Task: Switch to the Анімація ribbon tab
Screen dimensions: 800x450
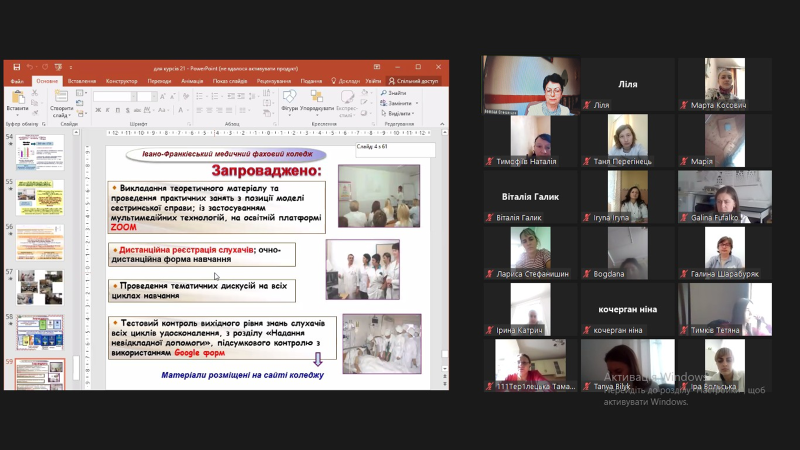Action: click(x=192, y=81)
